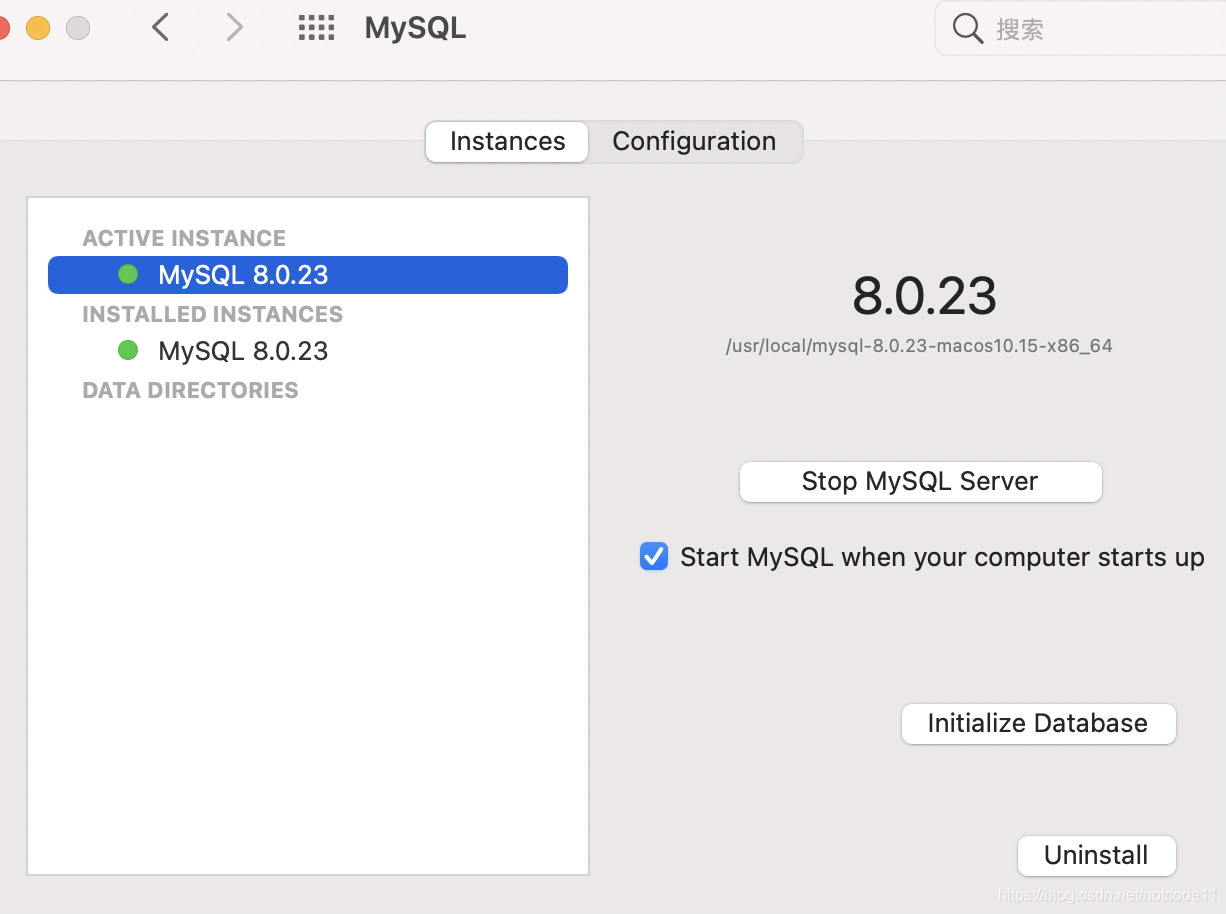The height and width of the screenshot is (914, 1226).
Task: Click the large 8.0.23 version number
Action: [924, 296]
